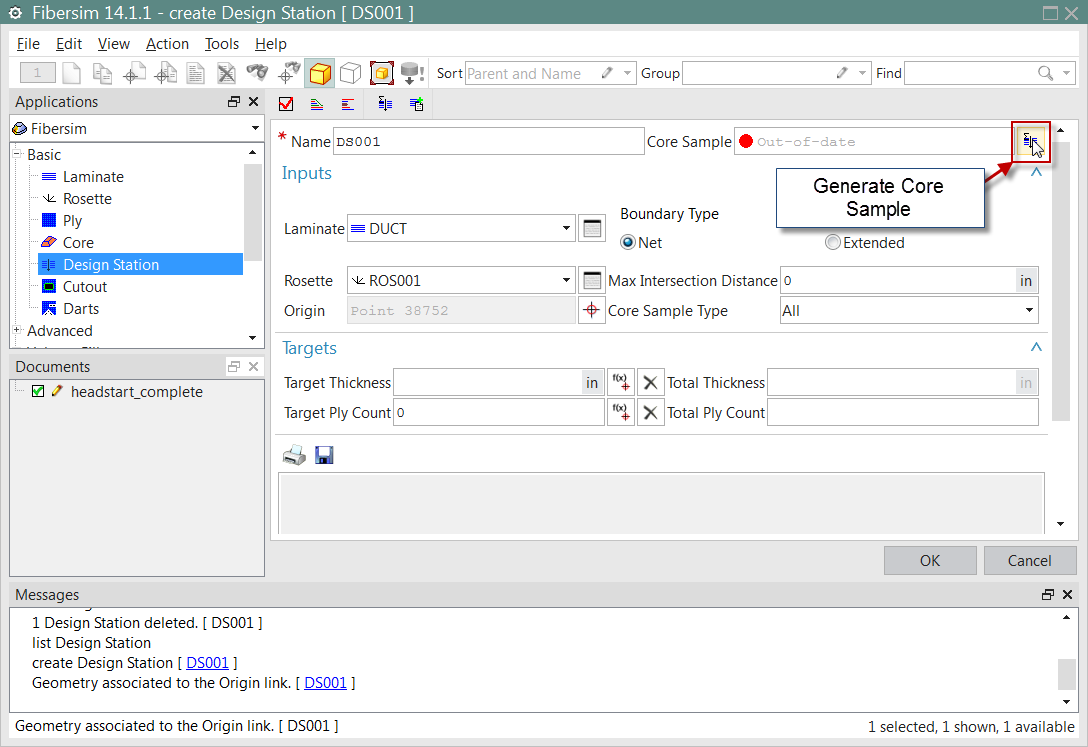The height and width of the screenshot is (747, 1088).
Task: Select Cutout in the Basic tree
Action: pos(84,287)
